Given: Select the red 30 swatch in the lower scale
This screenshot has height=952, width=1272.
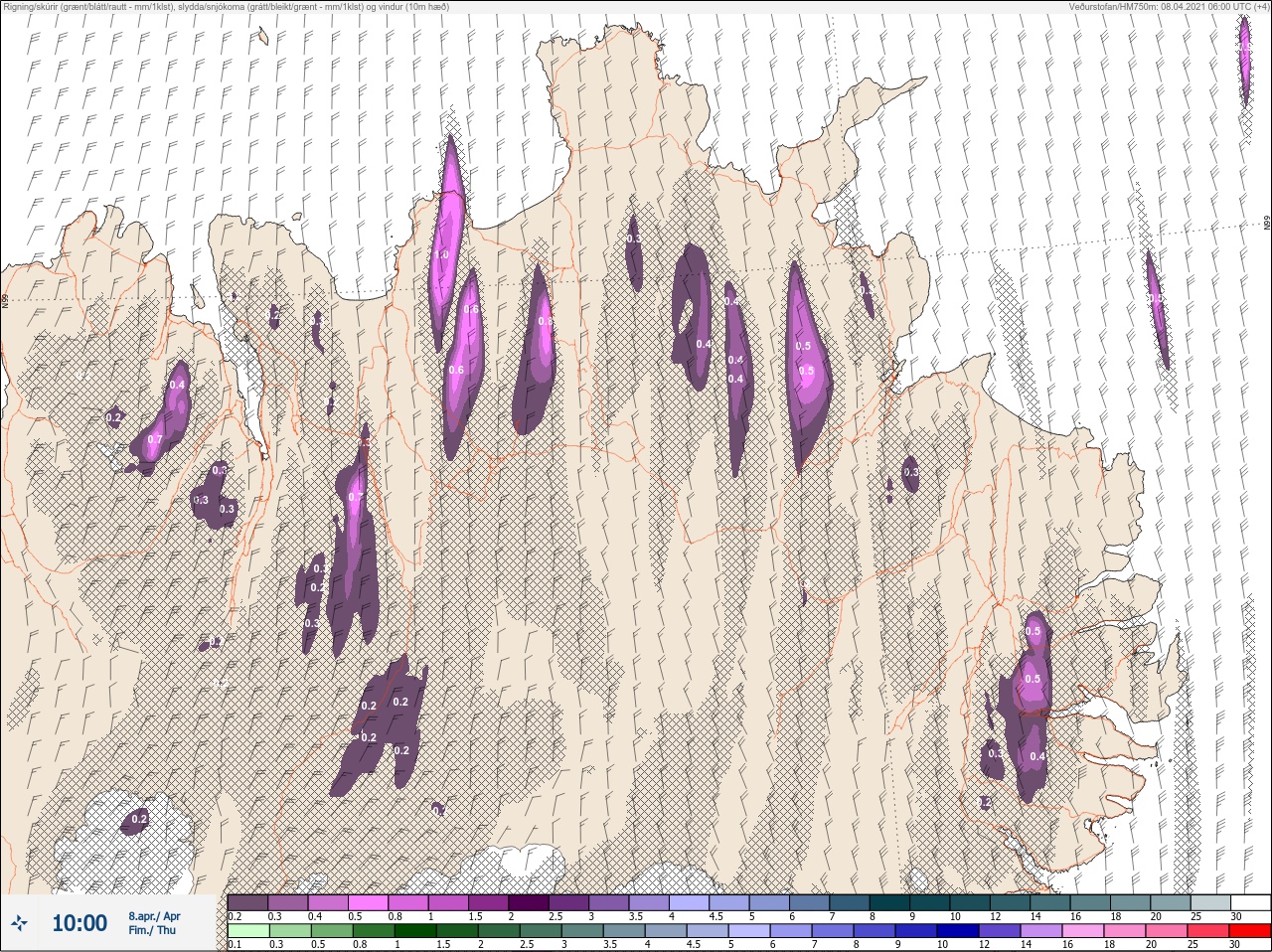Looking at the screenshot, I should tap(1250, 932).
